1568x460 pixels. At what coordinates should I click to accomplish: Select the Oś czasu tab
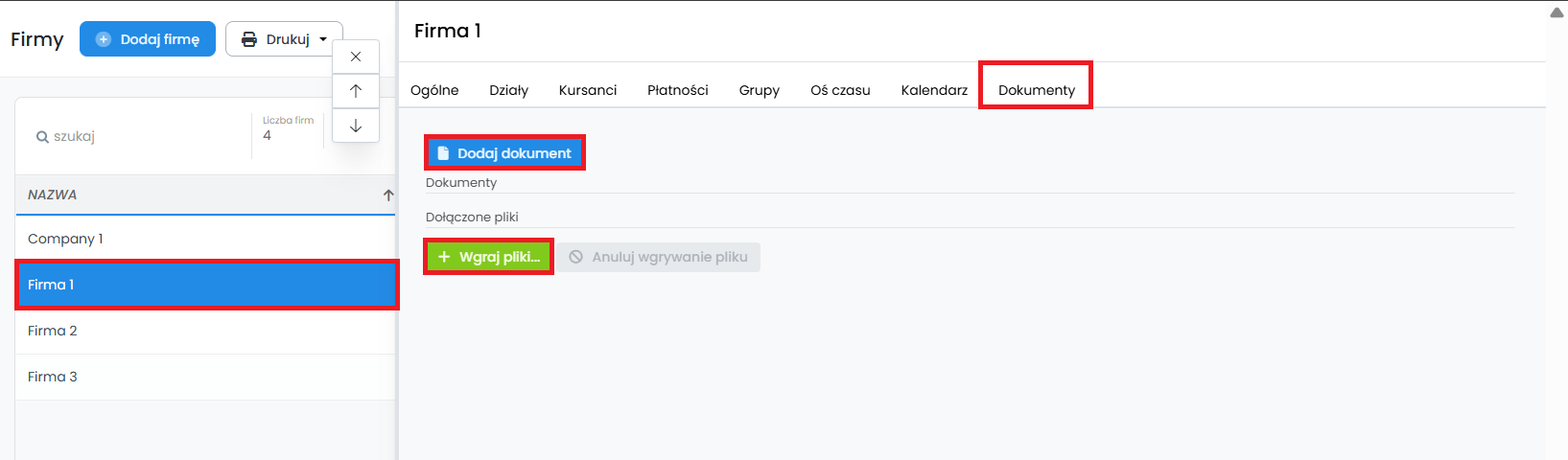click(840, 90)
